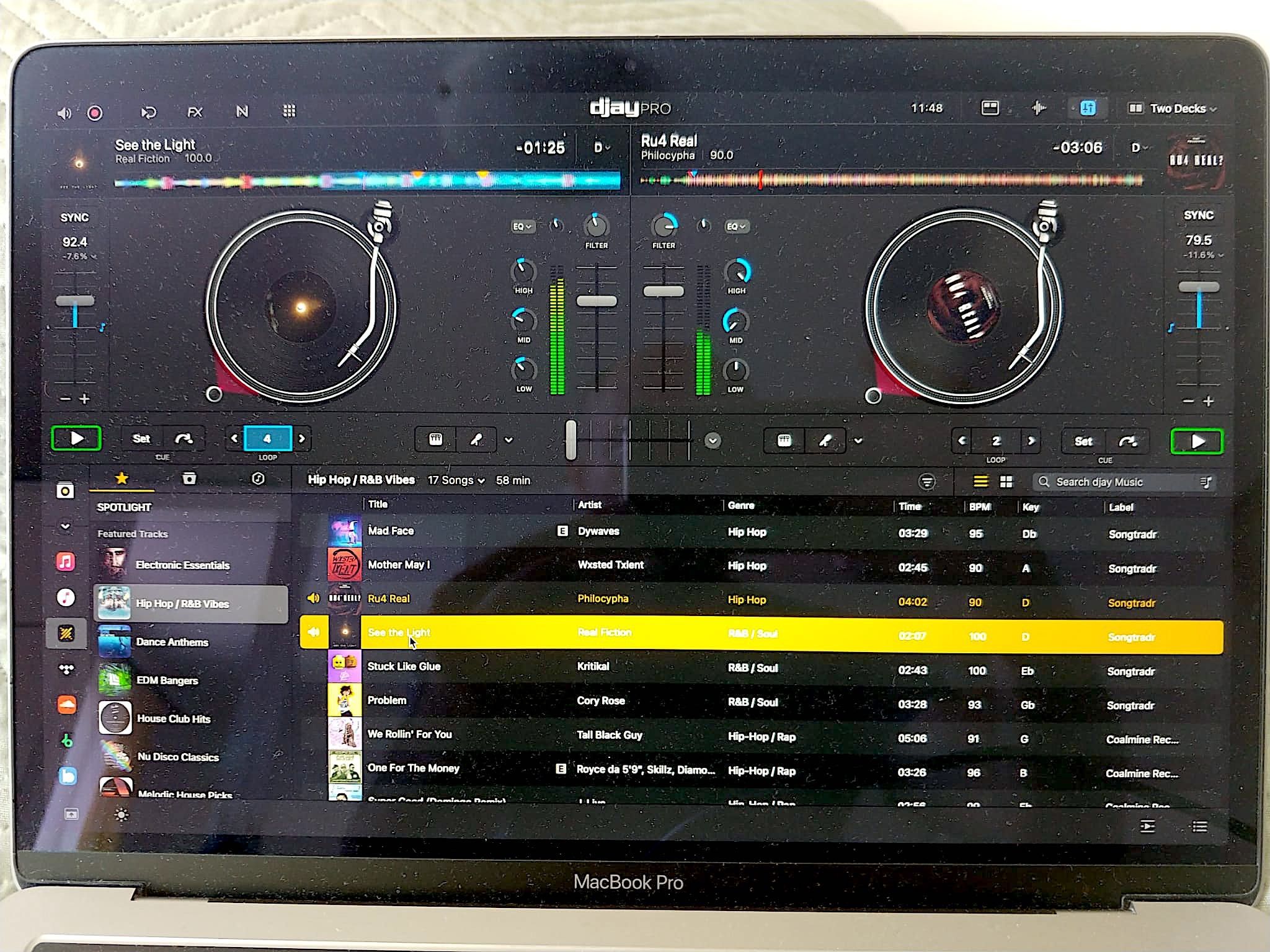Screen dimensions: 1270x952
Task: Select the EDM Bangers playlist
Action: click(190, 680)
